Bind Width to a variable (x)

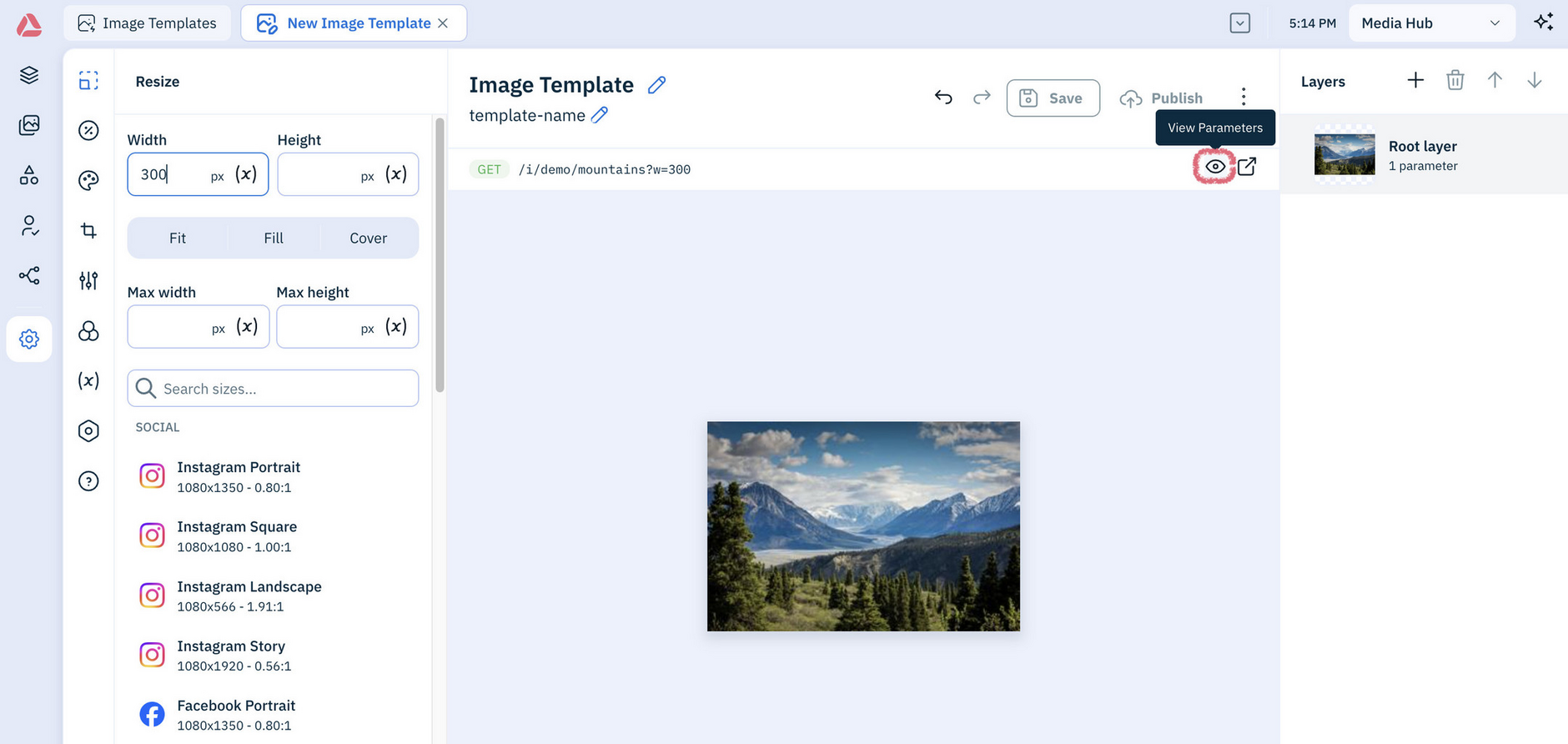pyautogui.click(x=246, y=174)
